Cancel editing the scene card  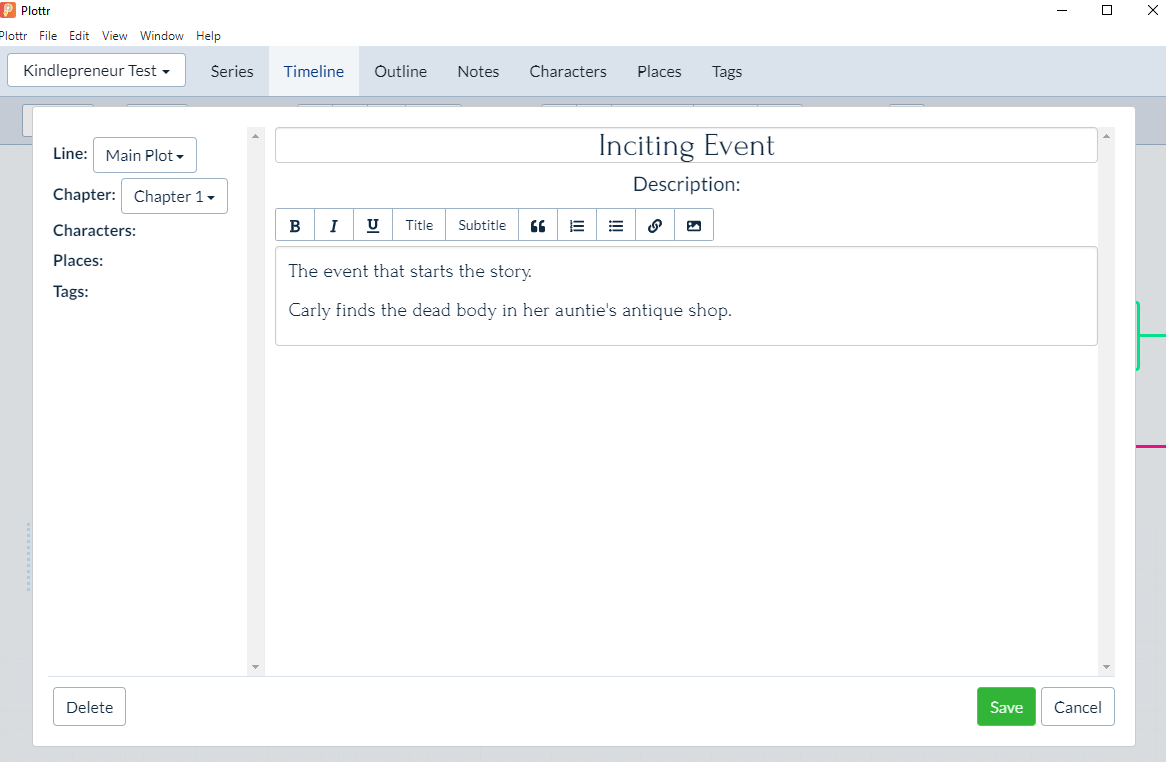click(x=1078, y=706)
